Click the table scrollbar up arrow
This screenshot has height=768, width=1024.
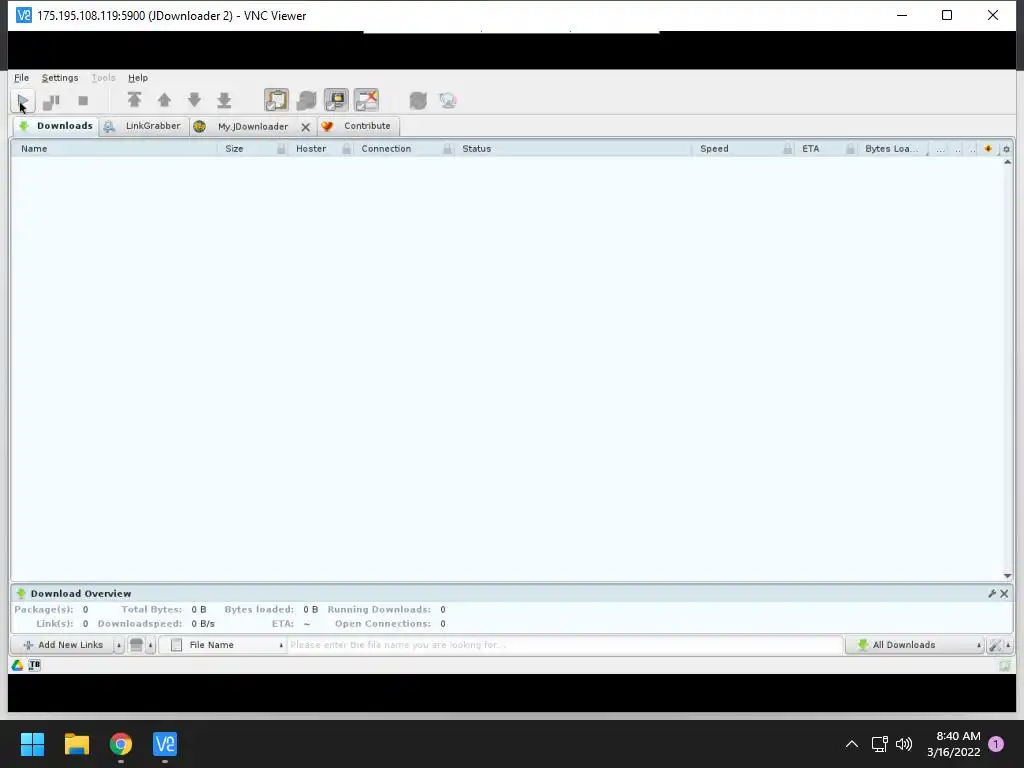tap(1008, 162)
